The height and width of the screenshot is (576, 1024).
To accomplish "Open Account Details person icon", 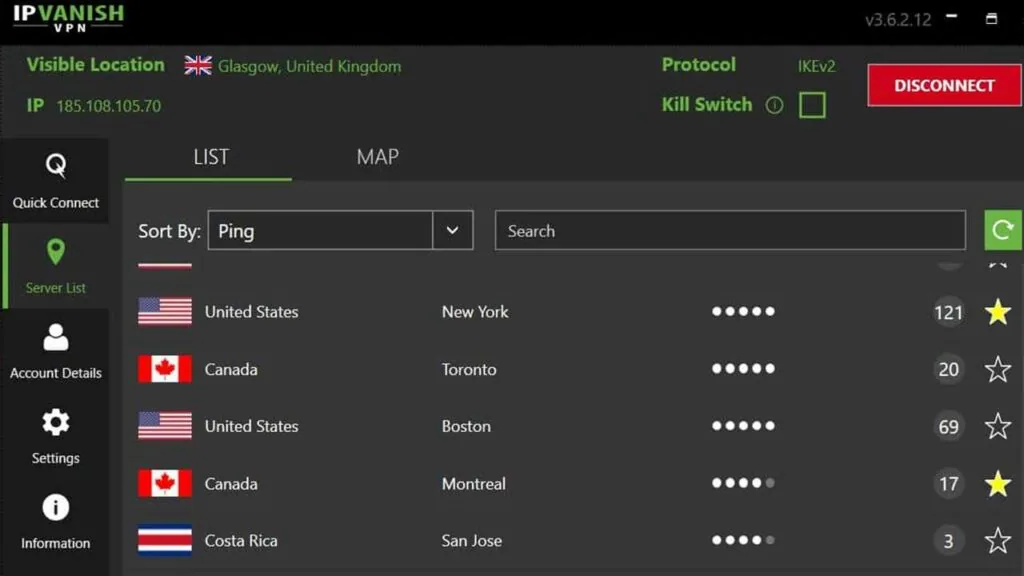I will tap(56, 337).
